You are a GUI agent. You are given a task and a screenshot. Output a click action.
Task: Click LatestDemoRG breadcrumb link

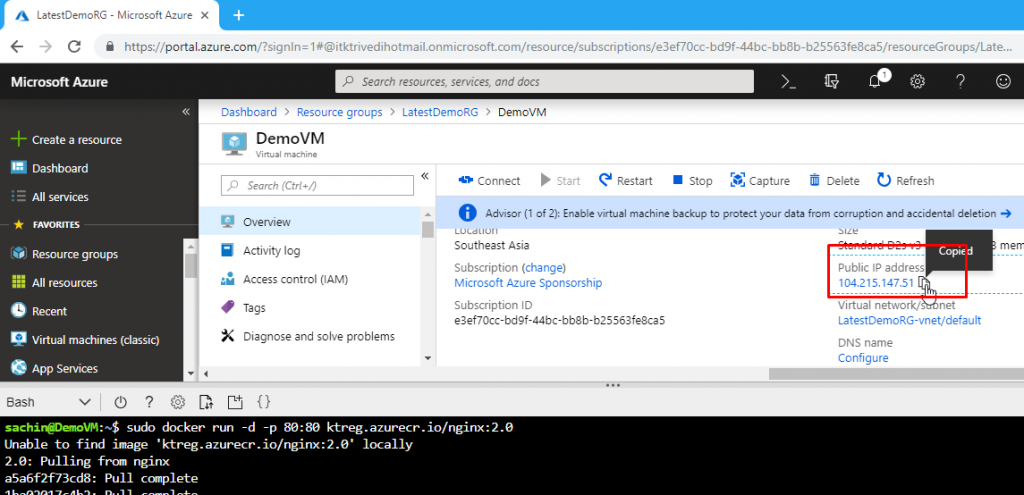(440, 112)
